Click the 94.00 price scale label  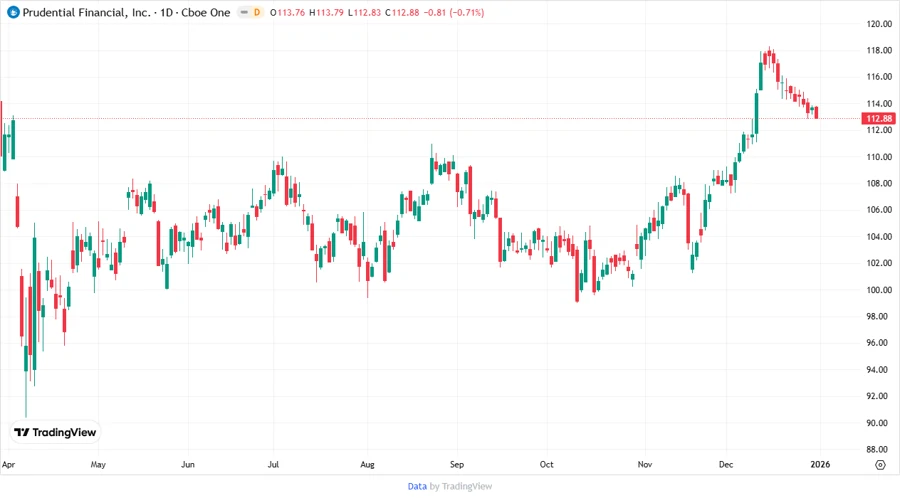tap(879, 369)
